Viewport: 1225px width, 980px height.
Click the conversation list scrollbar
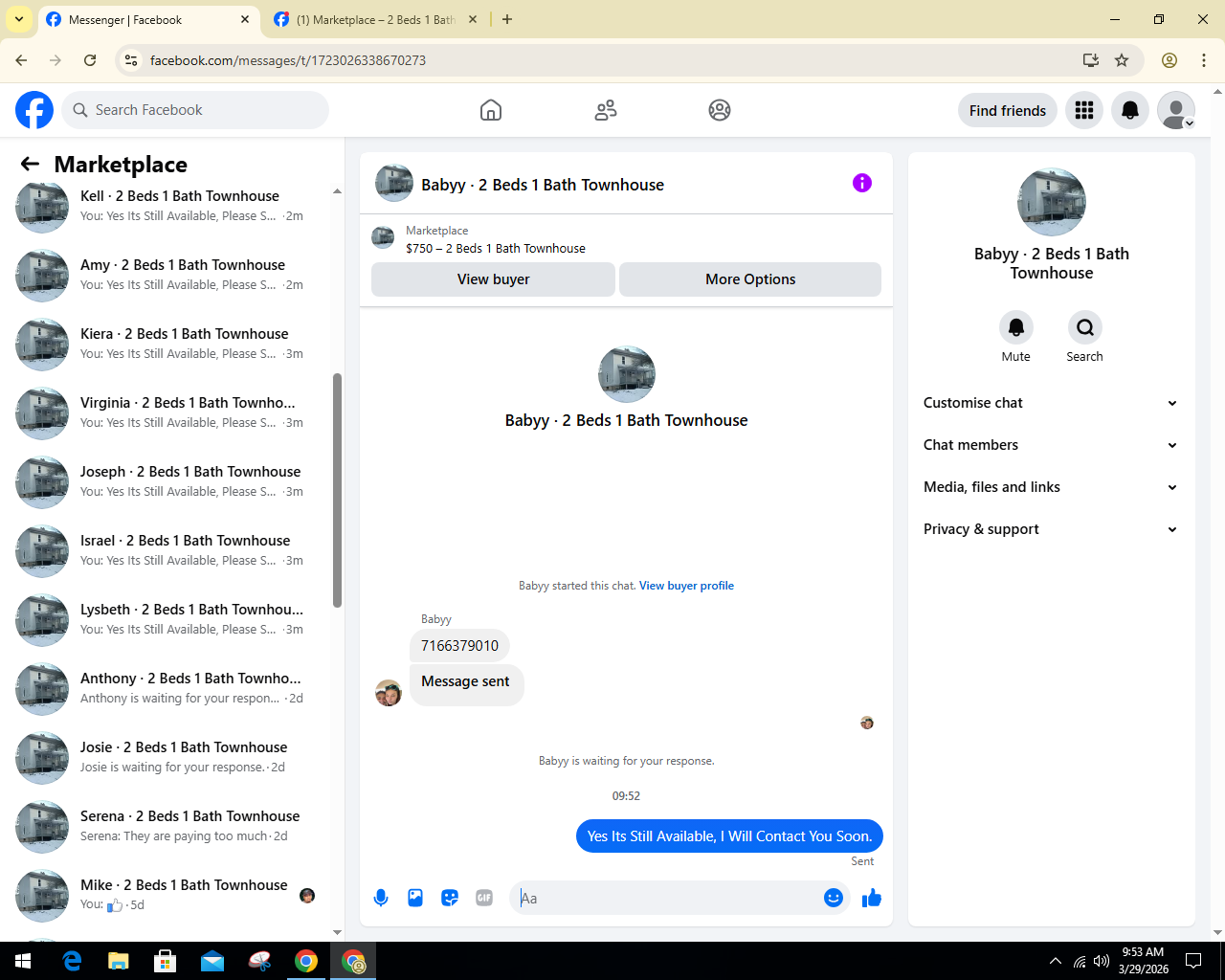tap(337, 490)
